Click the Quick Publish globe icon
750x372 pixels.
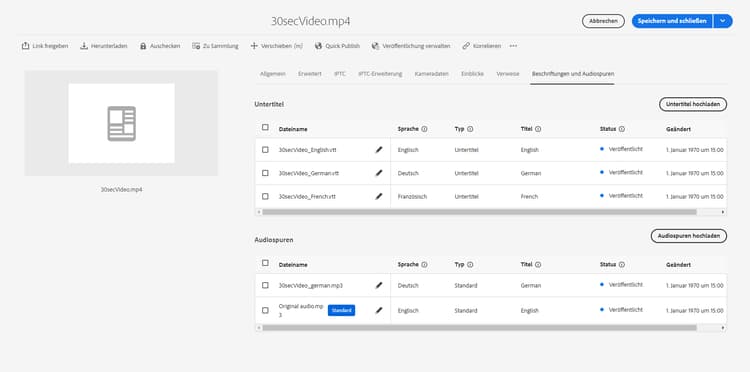click(319, 46)
